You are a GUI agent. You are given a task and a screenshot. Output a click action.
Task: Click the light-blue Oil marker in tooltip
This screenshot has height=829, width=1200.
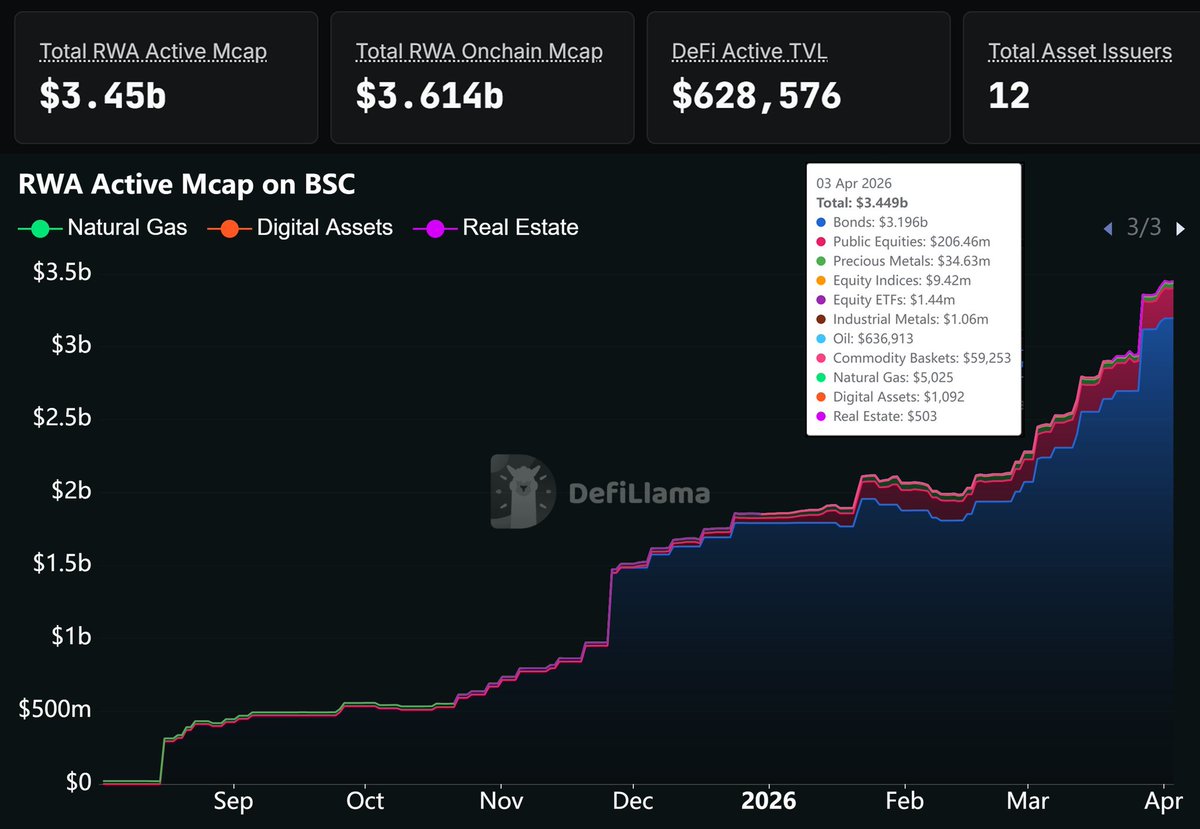820,338
